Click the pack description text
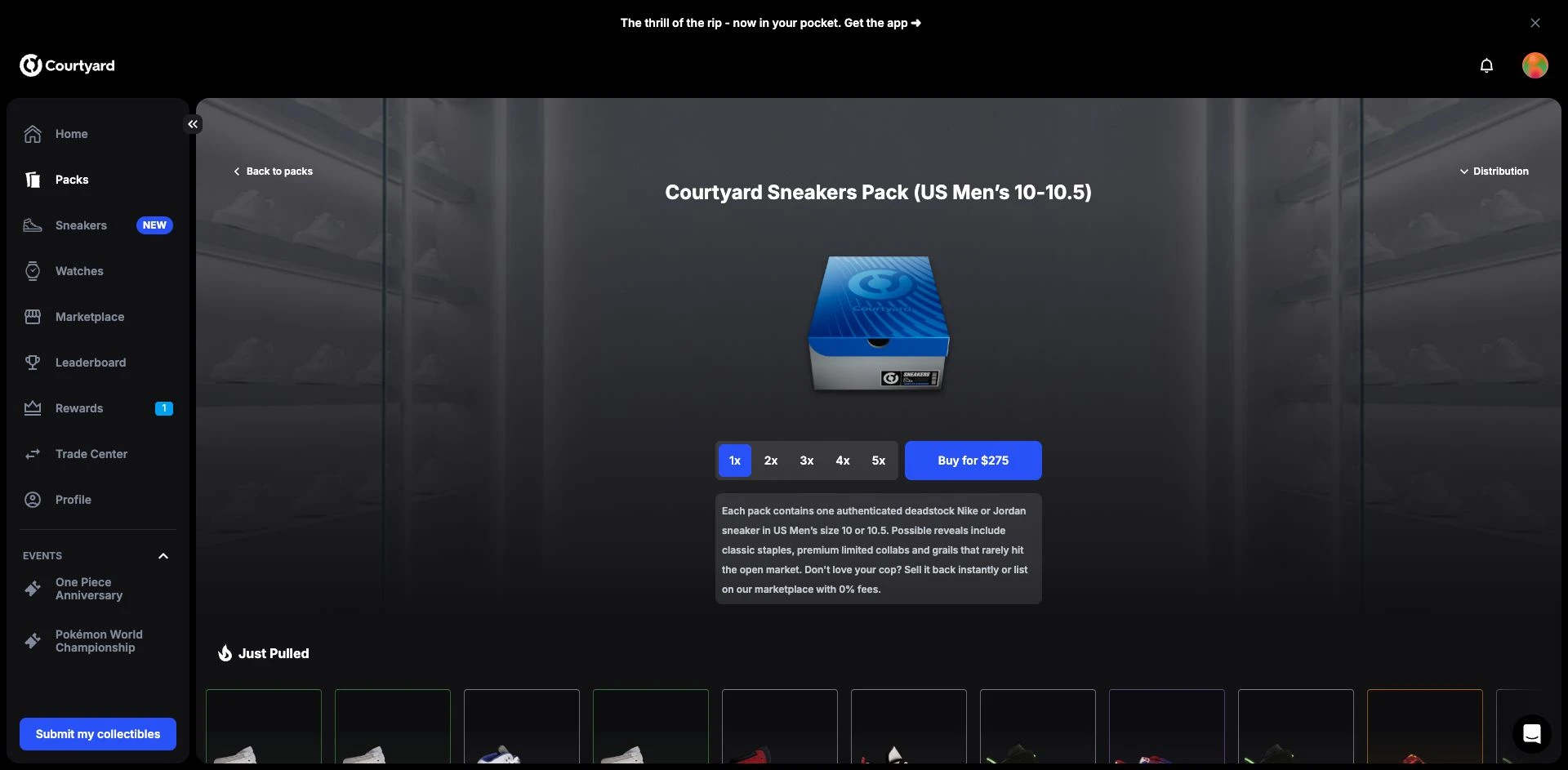 pyautogui.click(x=875, y=550)
